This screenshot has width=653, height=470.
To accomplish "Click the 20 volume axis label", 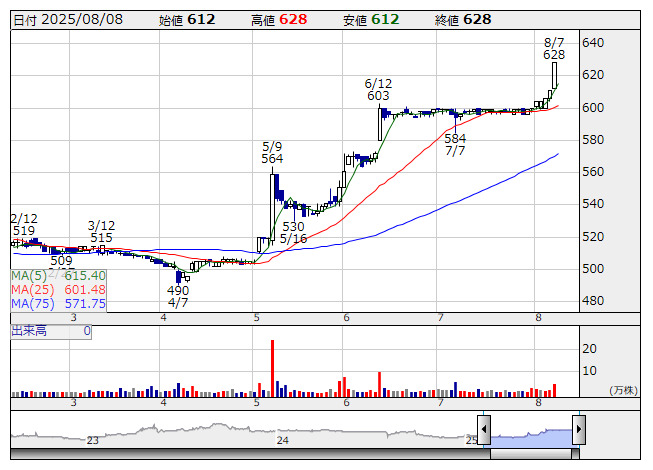I will [x=589, y=348].
